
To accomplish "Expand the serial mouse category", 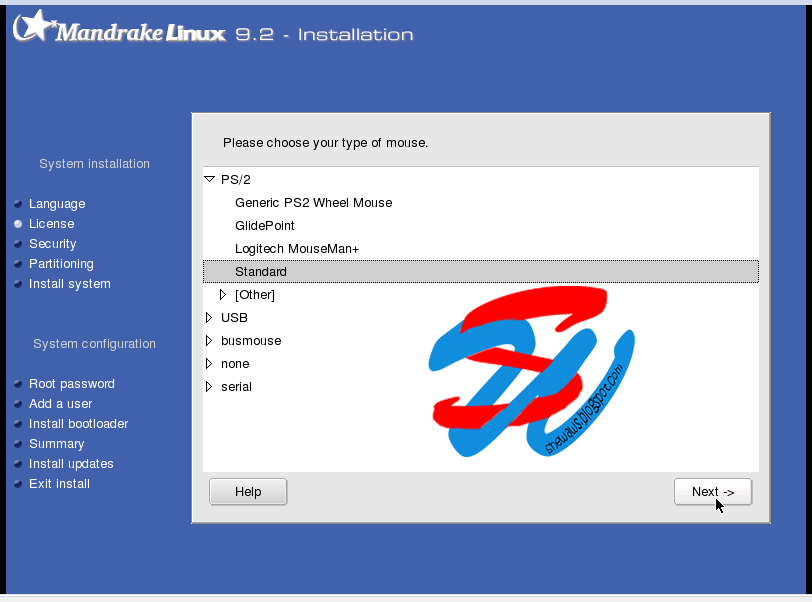I will coord(210,386).
